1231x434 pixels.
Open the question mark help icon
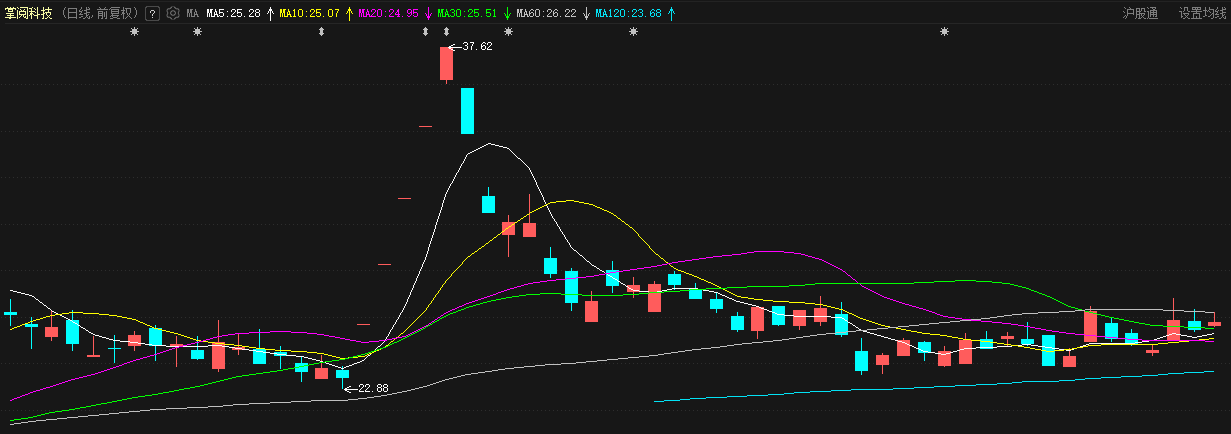coord(152,13)
